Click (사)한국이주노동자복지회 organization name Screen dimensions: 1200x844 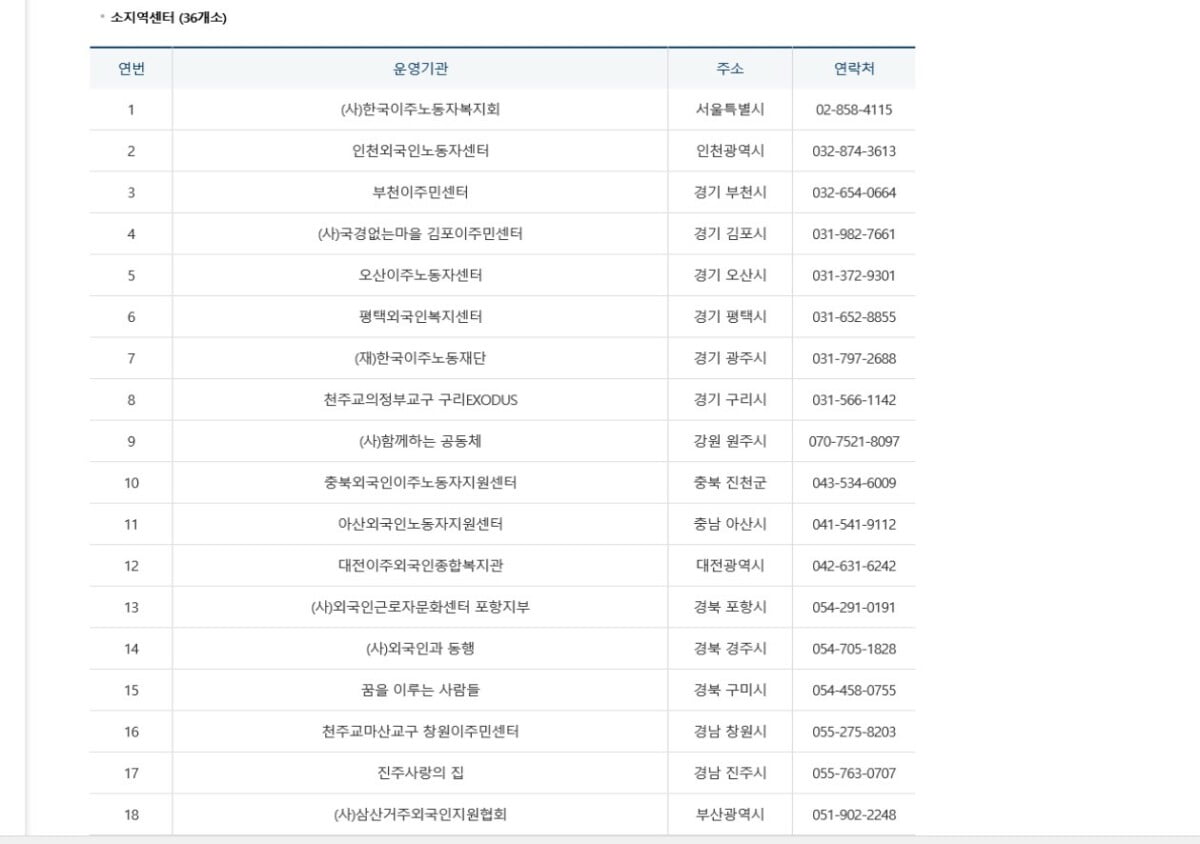420,110
